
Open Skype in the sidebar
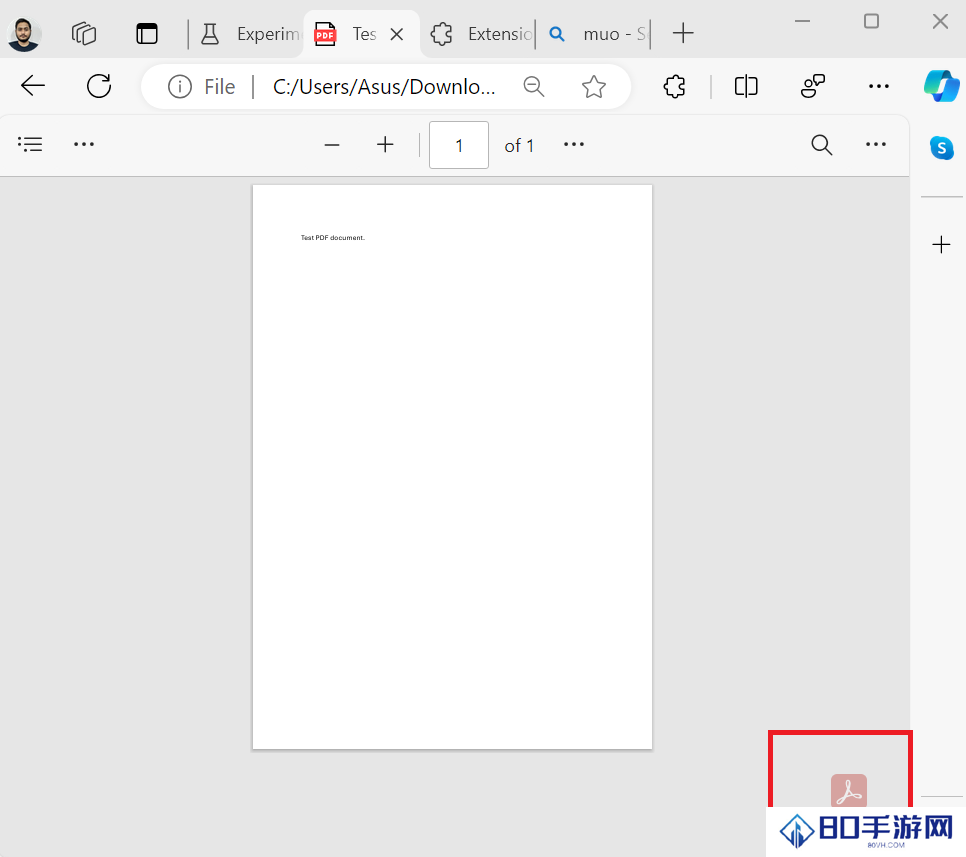tap(941, 148)
